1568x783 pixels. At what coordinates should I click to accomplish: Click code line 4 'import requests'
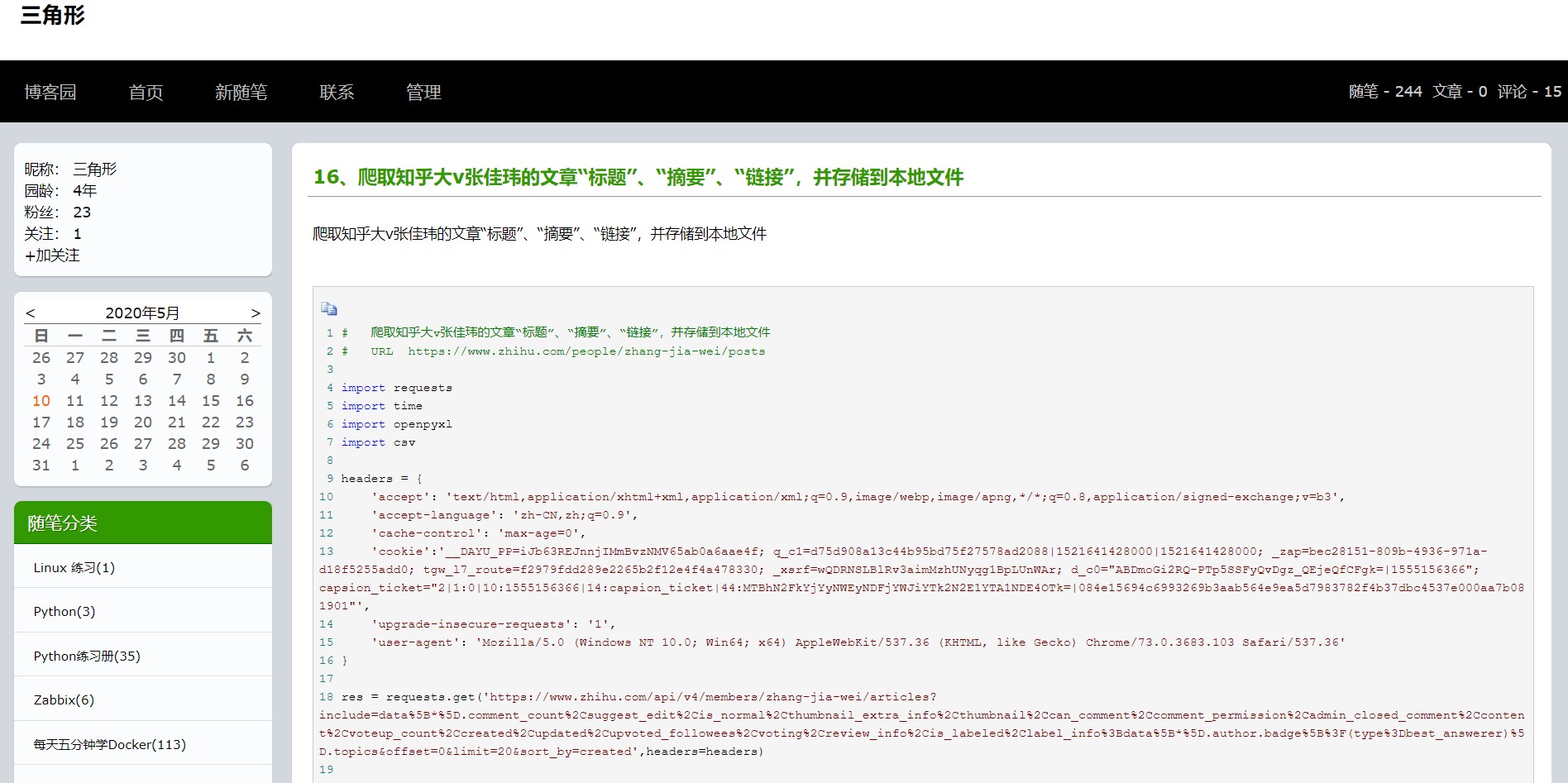397,388
